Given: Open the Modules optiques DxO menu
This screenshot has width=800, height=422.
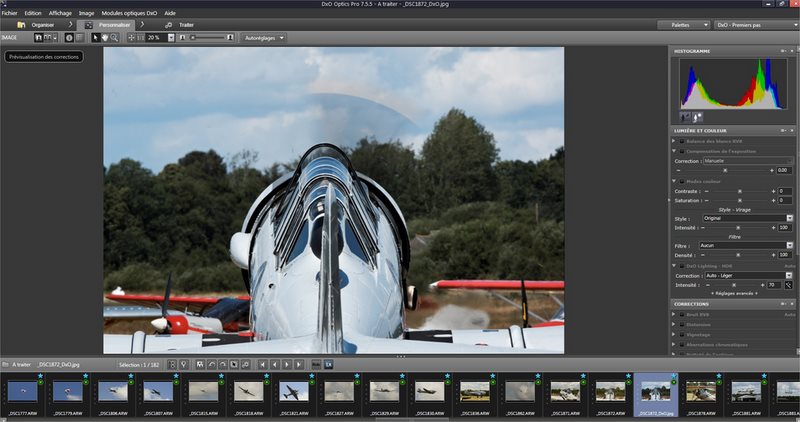Looking at the screenshot, I should [x=129, y=13].
